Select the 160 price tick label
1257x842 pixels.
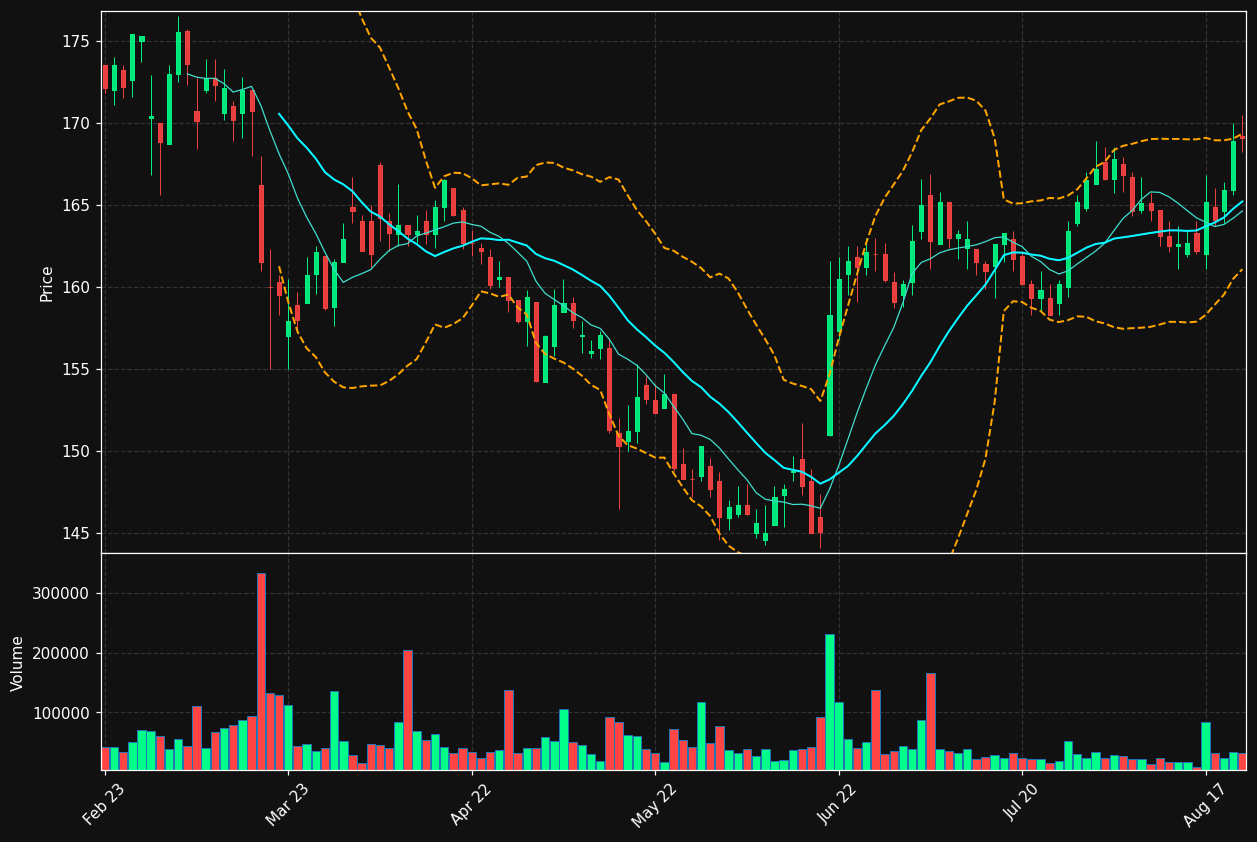[75, 287]
